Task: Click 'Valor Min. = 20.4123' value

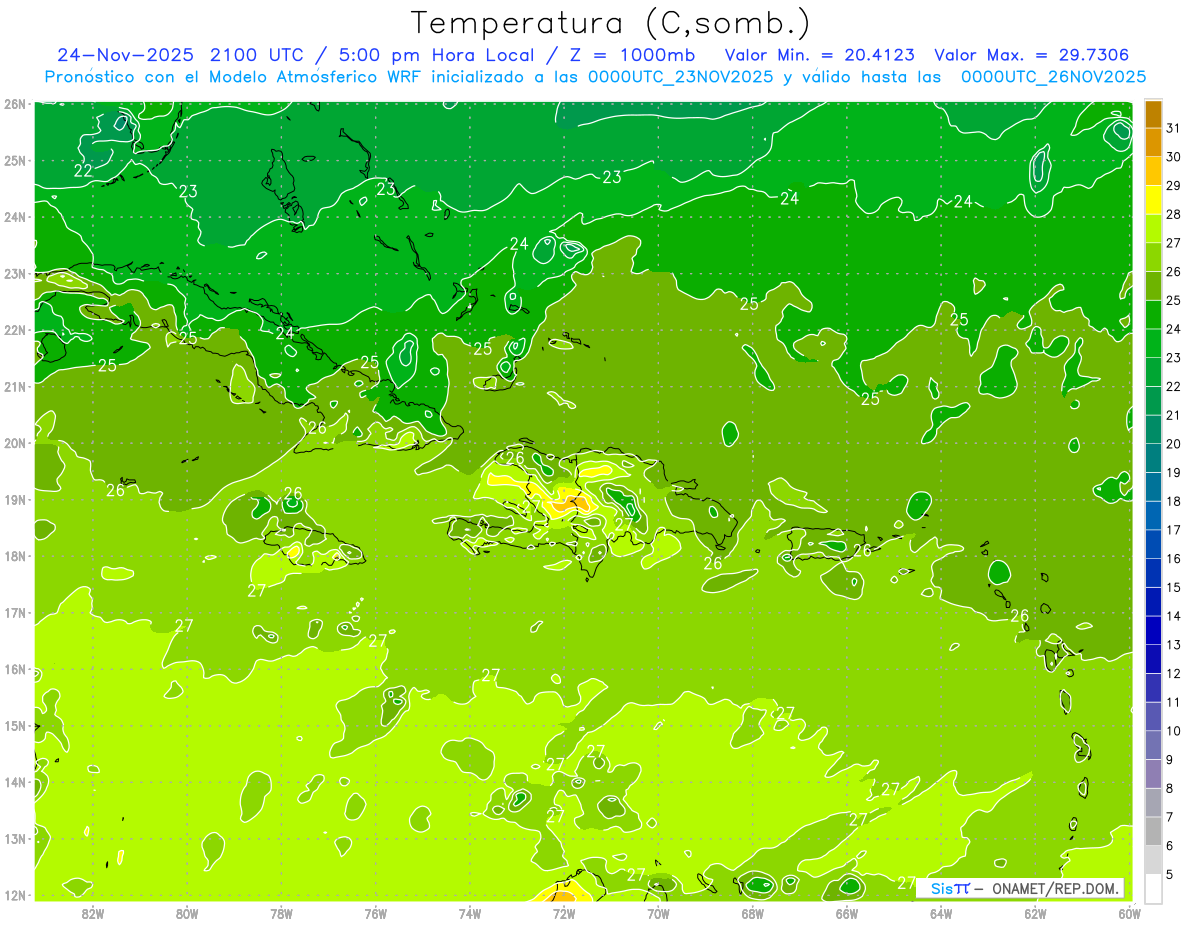Action: click(x=819, y=55)
